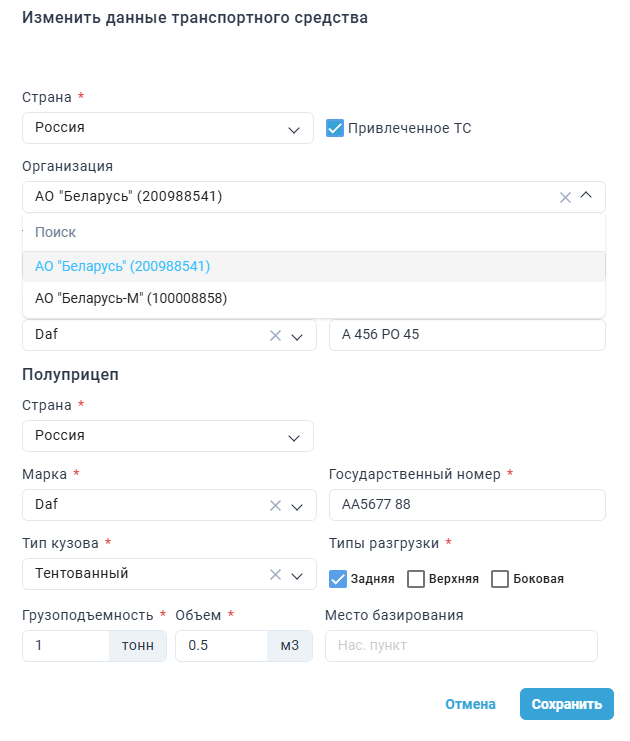Viewport: 630px width, 741px height.
Task: Click the Тип кузова field showing Тентованный
Action: (x=169, y=574)
